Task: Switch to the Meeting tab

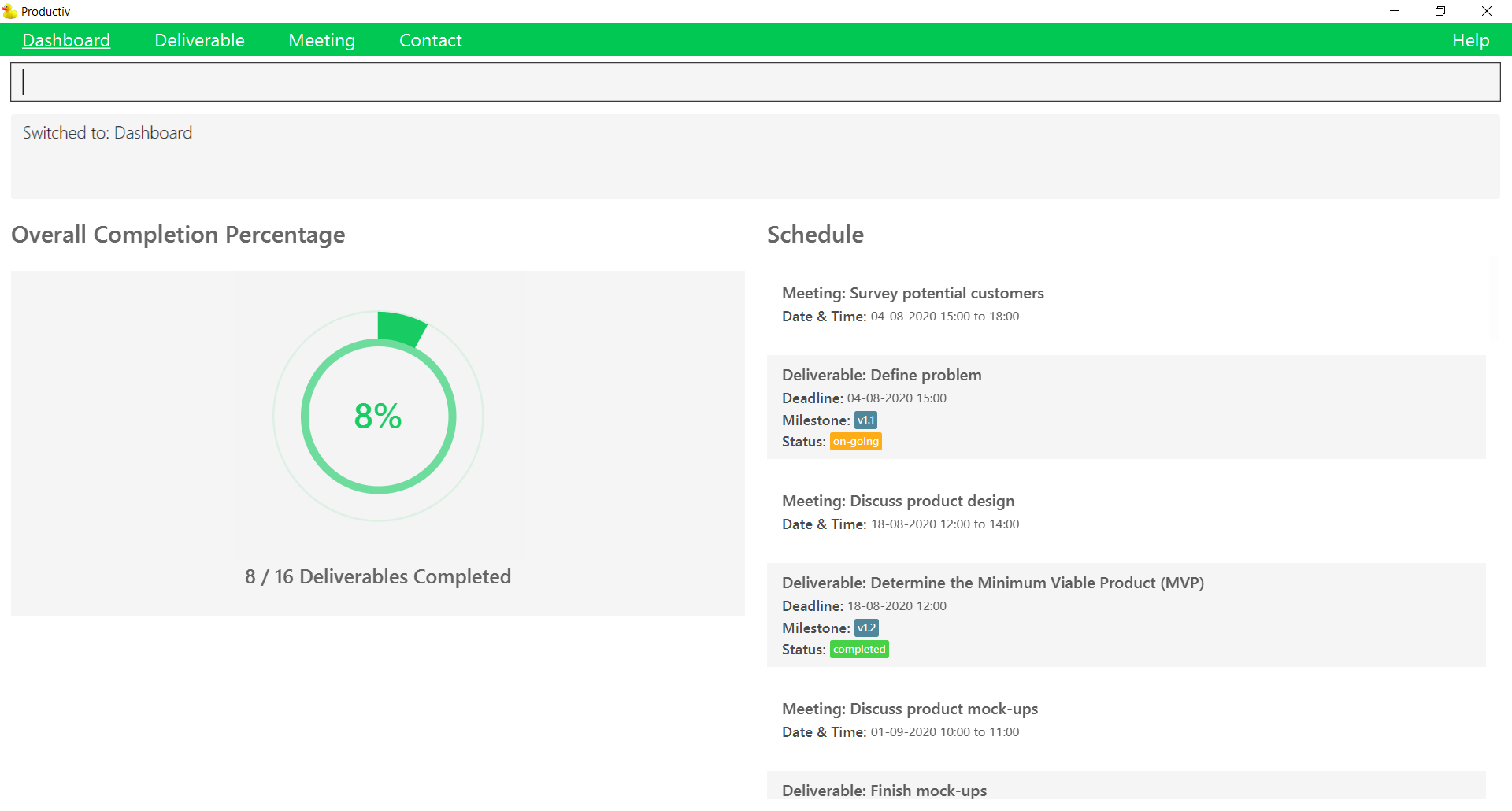Action: 321,40
